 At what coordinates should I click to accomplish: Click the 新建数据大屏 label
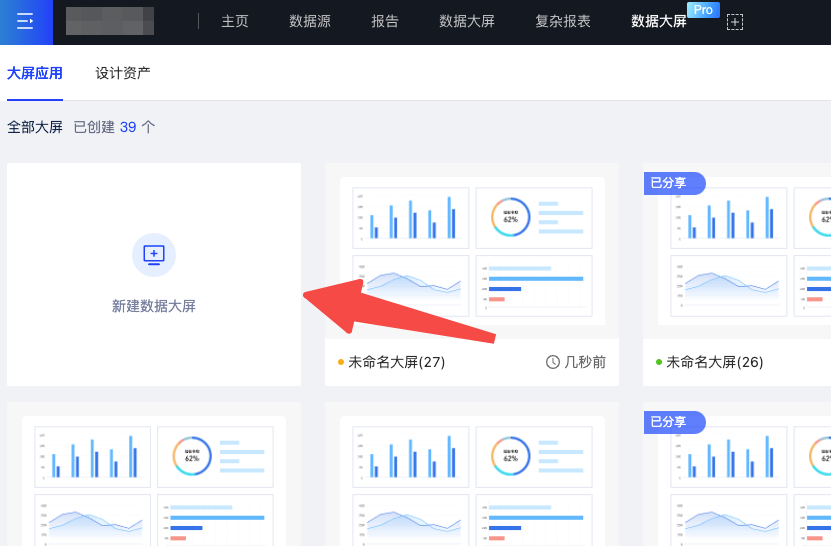pos(154,306)
